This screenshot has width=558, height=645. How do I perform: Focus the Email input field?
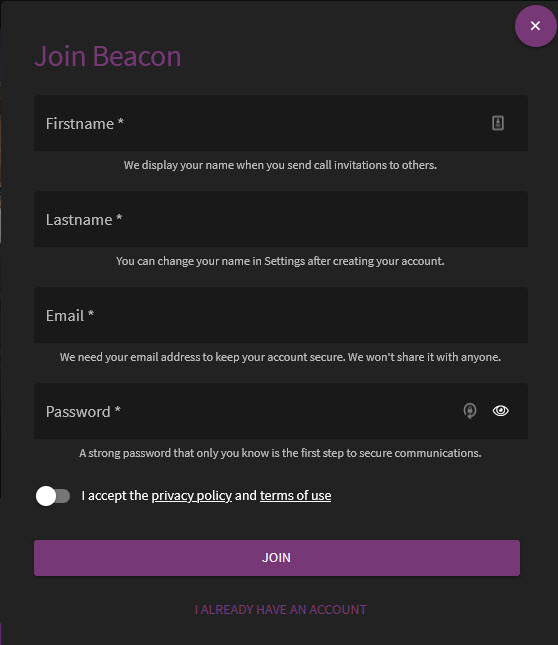click(x=281, y=315)
